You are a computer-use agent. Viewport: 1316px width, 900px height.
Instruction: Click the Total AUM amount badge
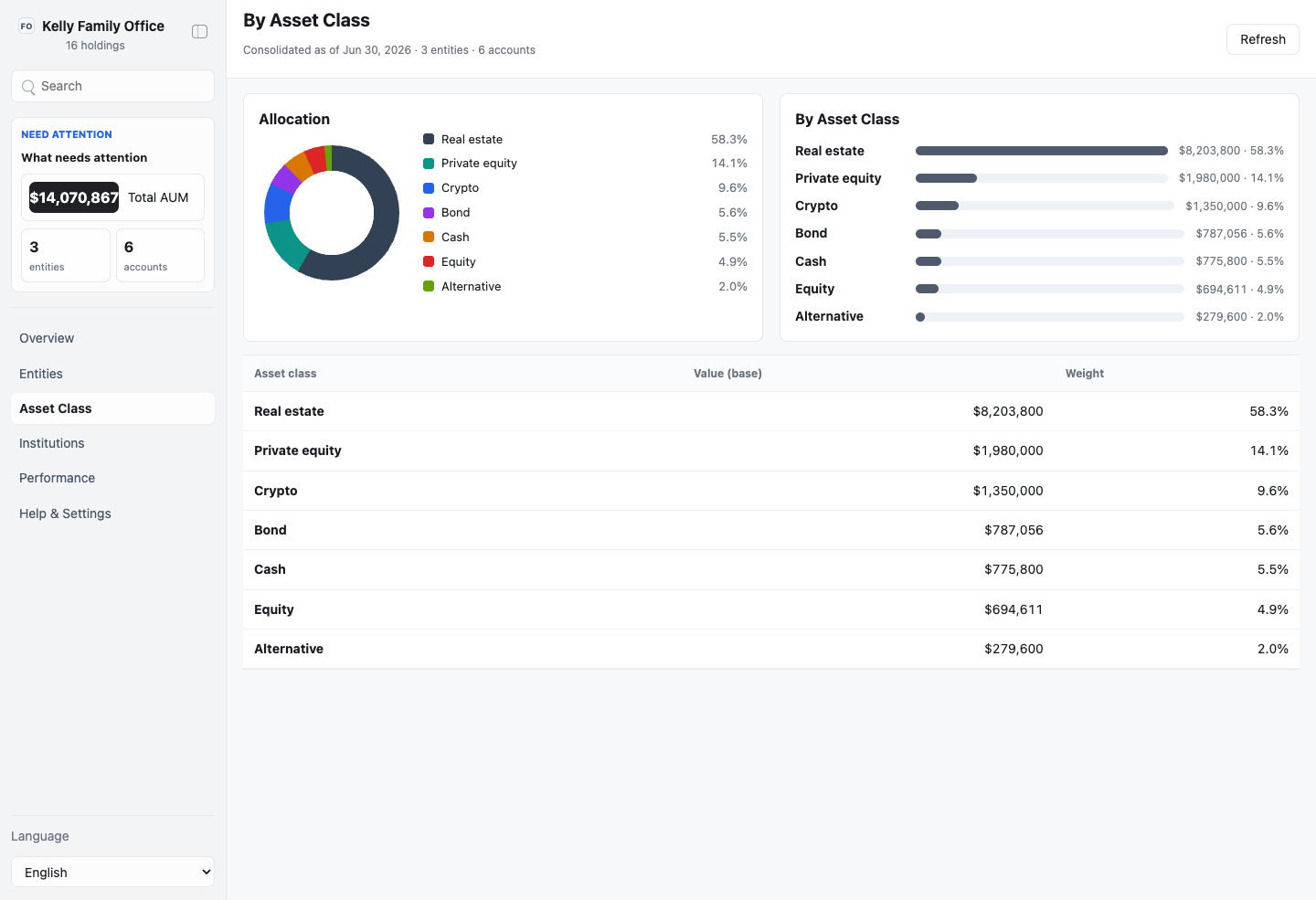[x=74, y=197]
